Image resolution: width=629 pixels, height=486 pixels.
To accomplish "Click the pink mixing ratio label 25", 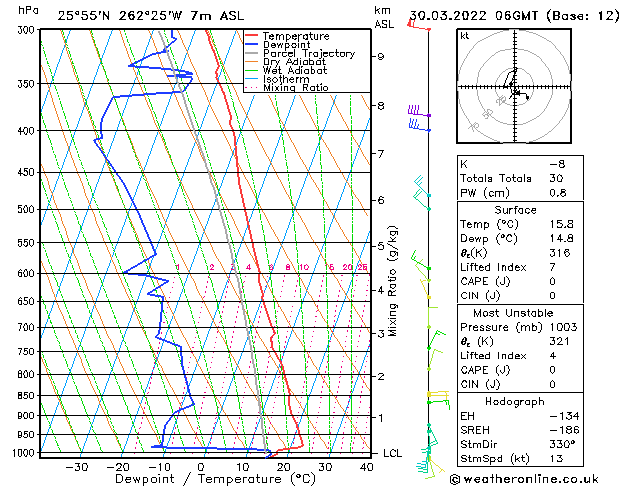I will pos(362,267).
